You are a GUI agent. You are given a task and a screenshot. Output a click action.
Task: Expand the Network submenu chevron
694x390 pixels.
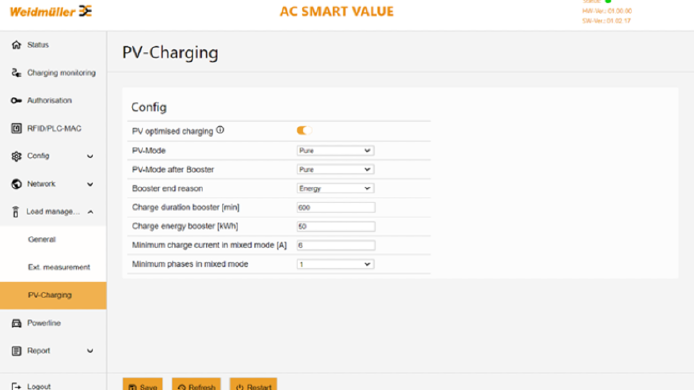coord(90,184)
